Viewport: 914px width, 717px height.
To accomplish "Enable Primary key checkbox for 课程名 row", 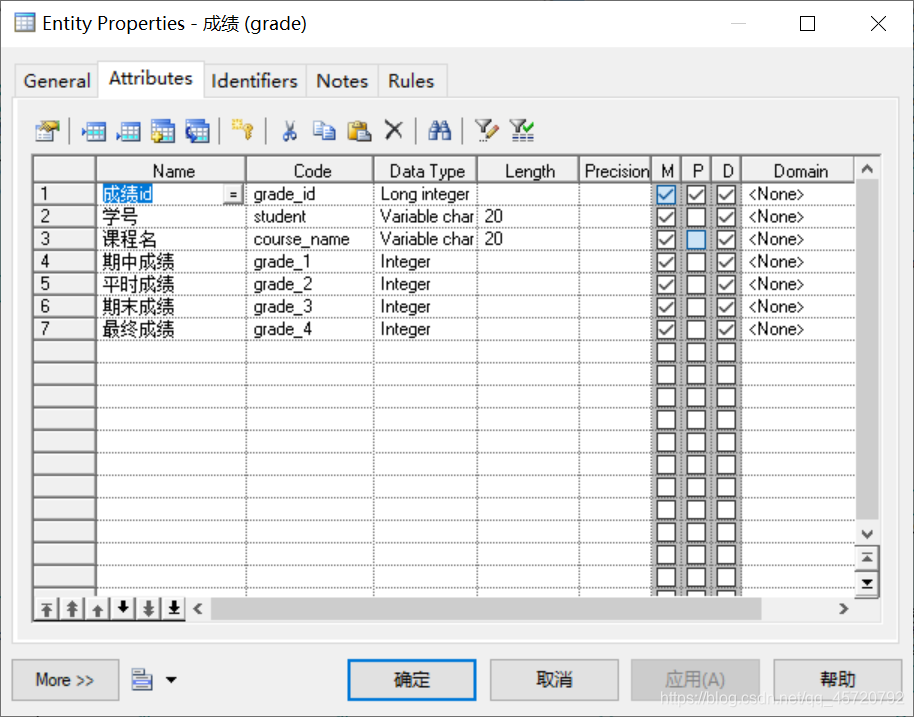I will (x=696, y=238).
